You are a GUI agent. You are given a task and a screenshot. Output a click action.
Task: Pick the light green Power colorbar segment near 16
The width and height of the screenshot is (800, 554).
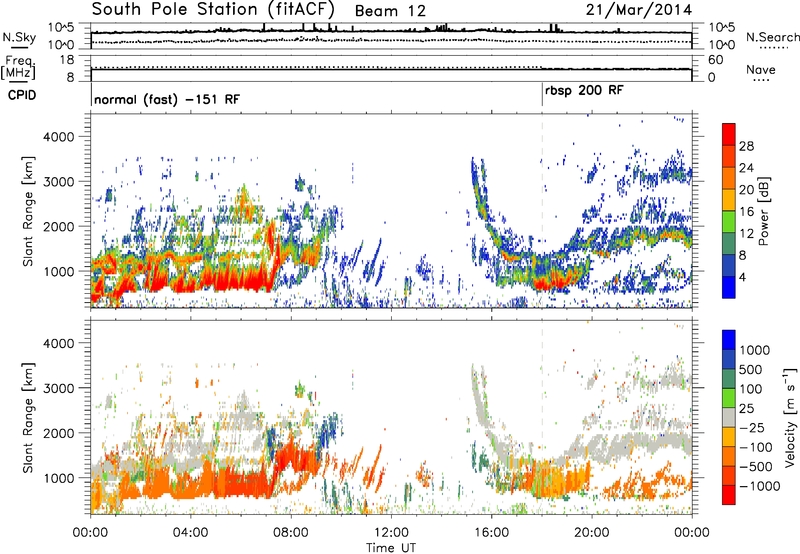(x=729, y=221)
